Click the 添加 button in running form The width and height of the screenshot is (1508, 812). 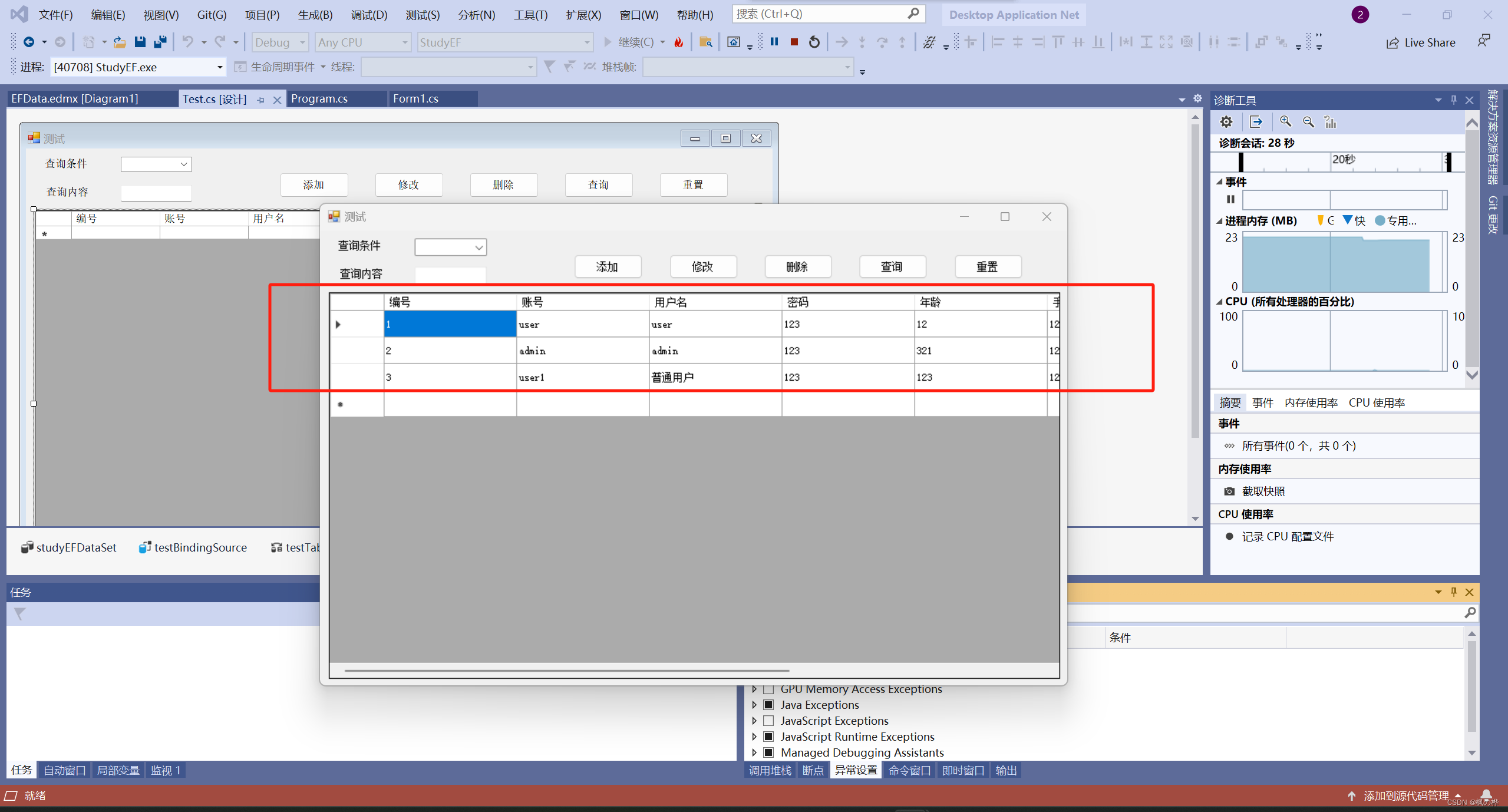point(607,267)
